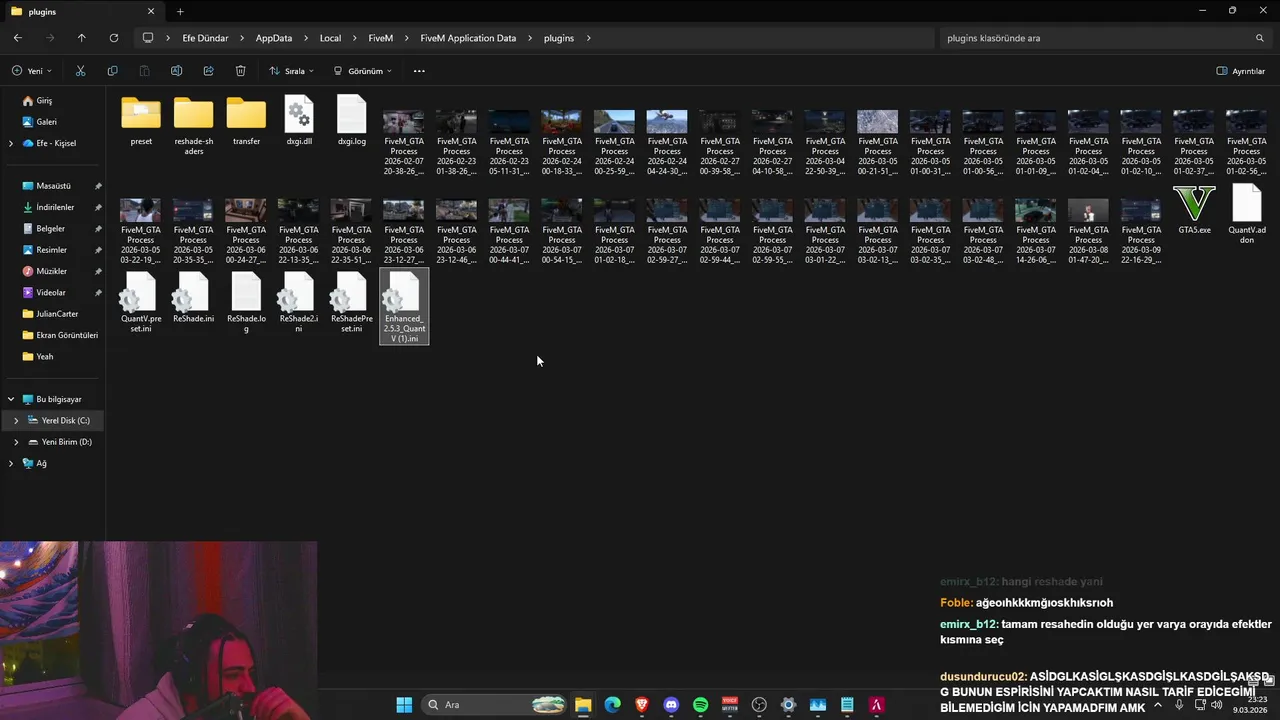Expand the Ağ network node
This screenshot has height=720, width=1280.
coord(11,463)
